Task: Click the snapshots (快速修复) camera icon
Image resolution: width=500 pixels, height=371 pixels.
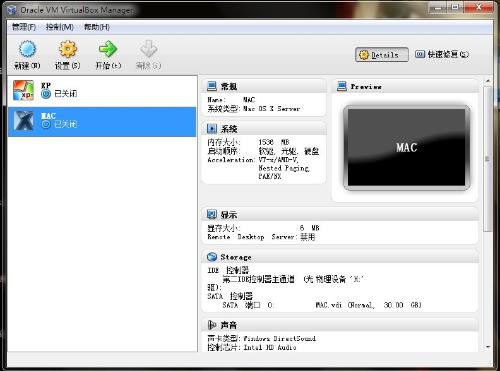Action: point(420,54)
